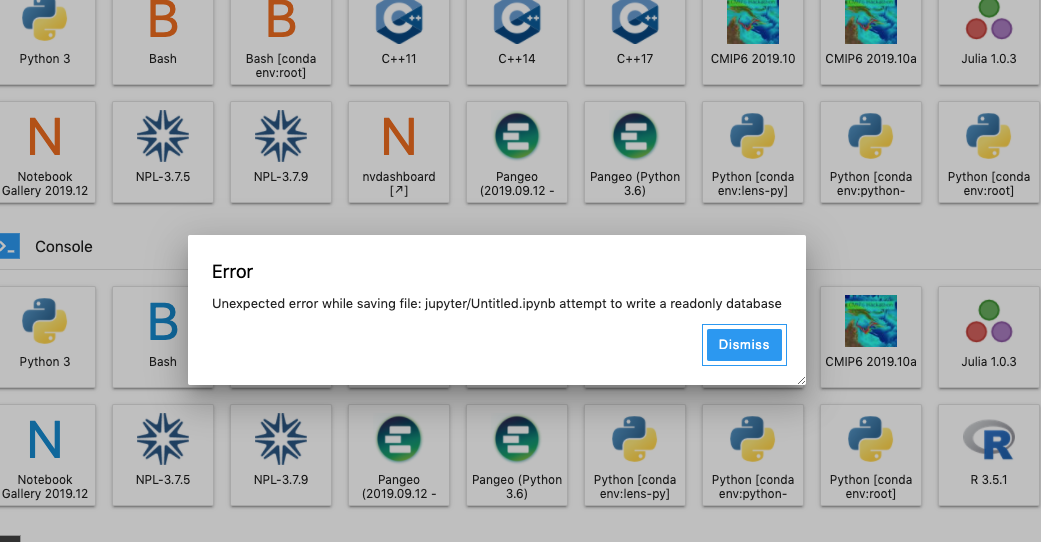Launch Python [conda env:lens-py] console in bottom row
Screen dimensions: 1041x542
coord(635,456)
